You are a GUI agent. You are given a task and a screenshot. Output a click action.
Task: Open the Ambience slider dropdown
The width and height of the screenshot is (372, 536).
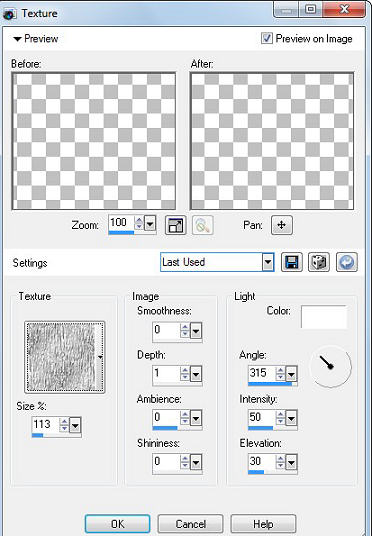click(x=196, y=418)
